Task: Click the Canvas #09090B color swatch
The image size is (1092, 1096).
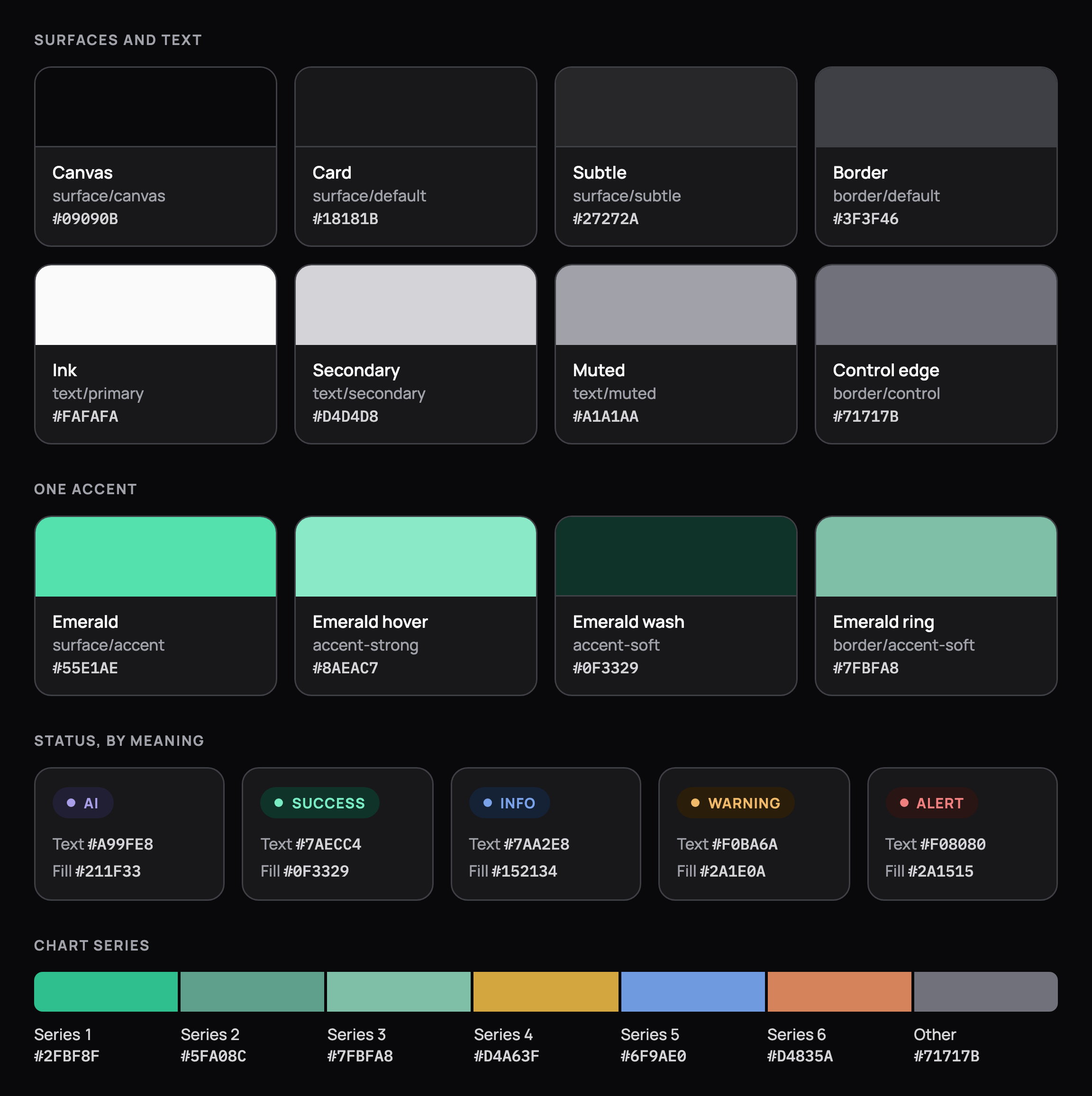Action: pyautogui.click(x=155, y=107)
